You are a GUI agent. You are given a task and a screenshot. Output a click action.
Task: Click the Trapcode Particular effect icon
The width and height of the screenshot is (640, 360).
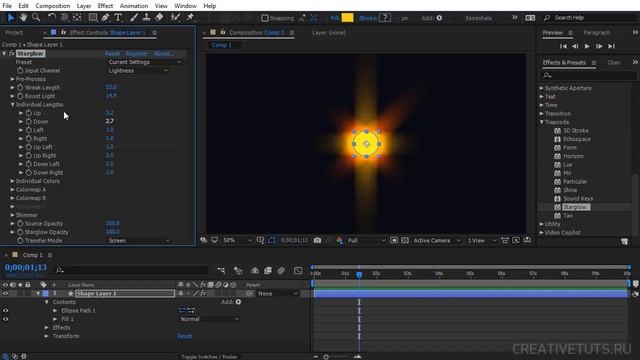click(x=557, y=182)
